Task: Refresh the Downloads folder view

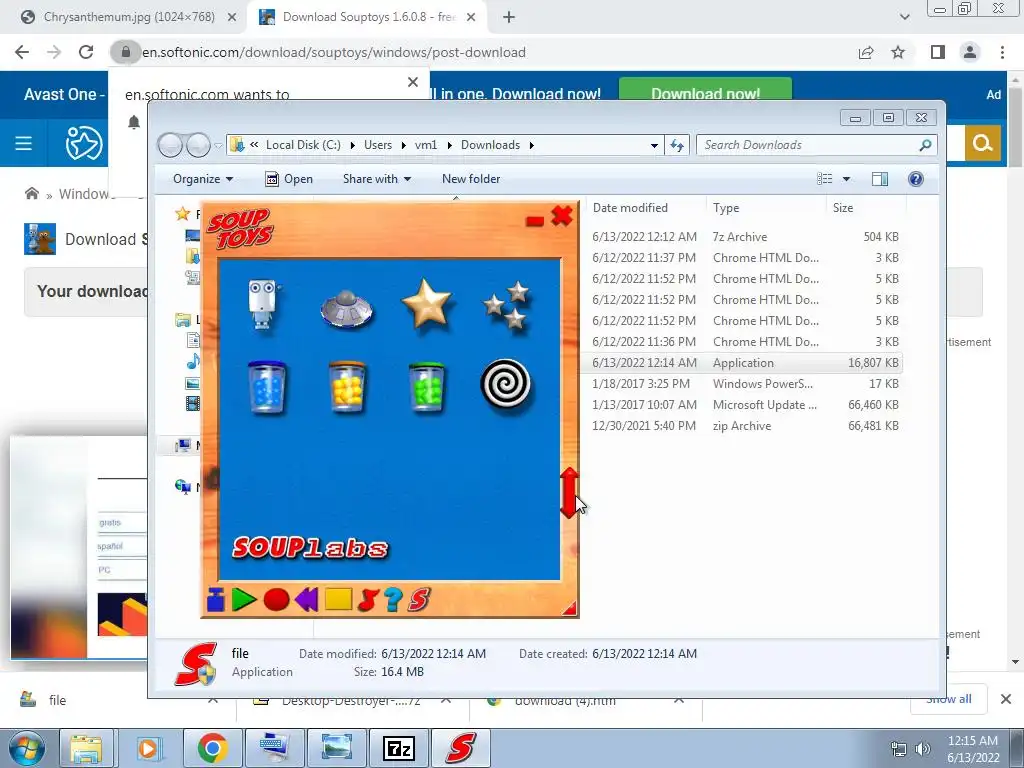Action: [x=677, y=145]
